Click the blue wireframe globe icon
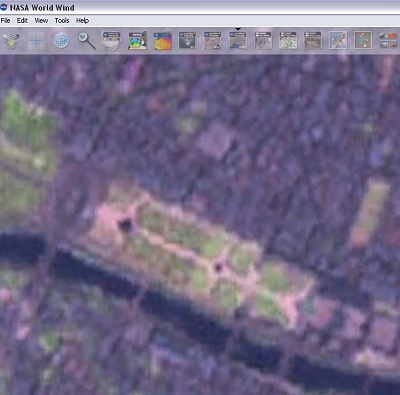 tap(62, 41)
